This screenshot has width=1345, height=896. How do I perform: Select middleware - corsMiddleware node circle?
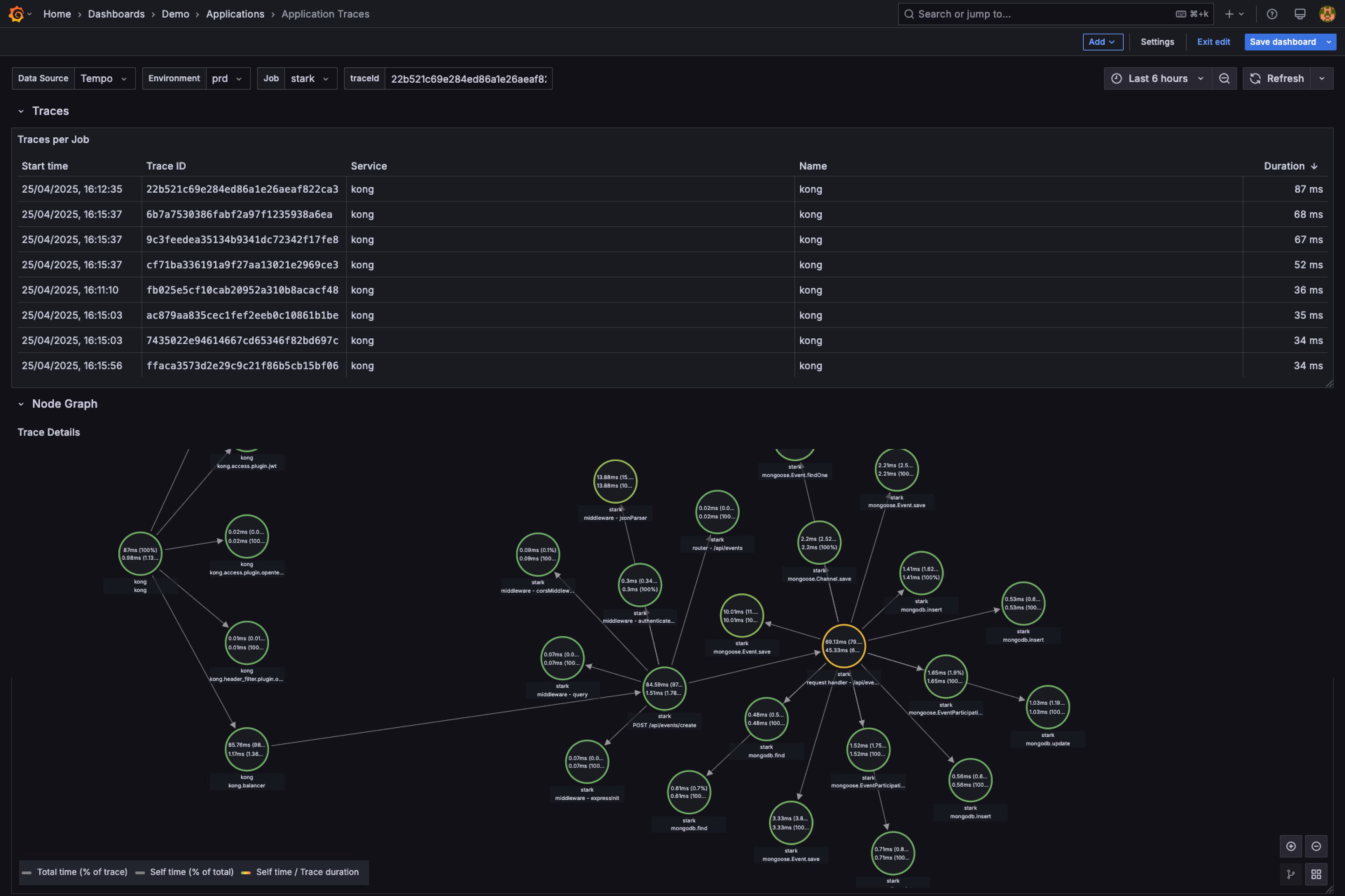point(538,554)
